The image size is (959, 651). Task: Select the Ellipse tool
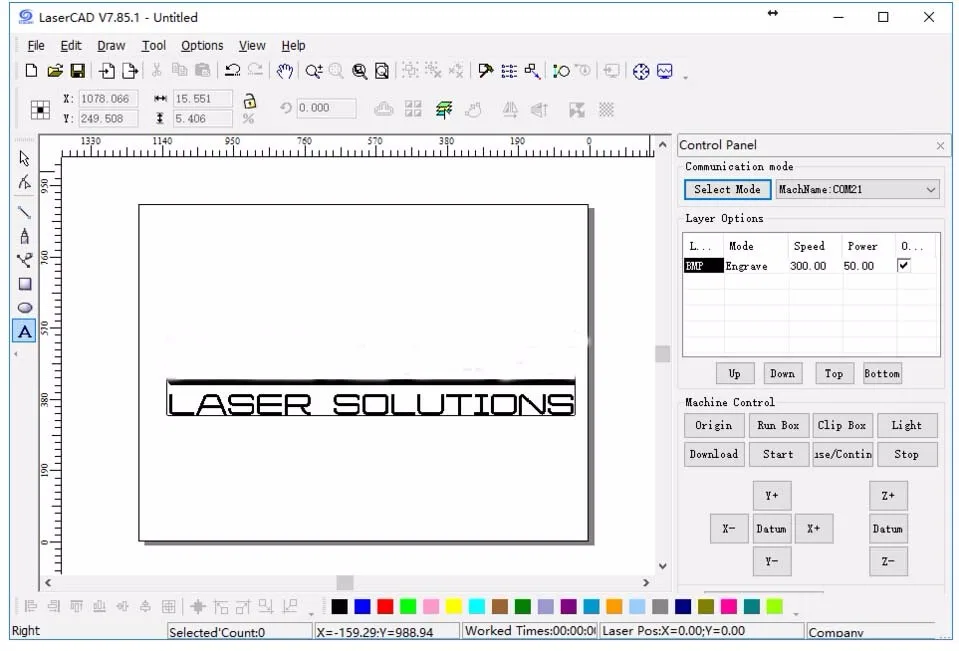[23, 307]
